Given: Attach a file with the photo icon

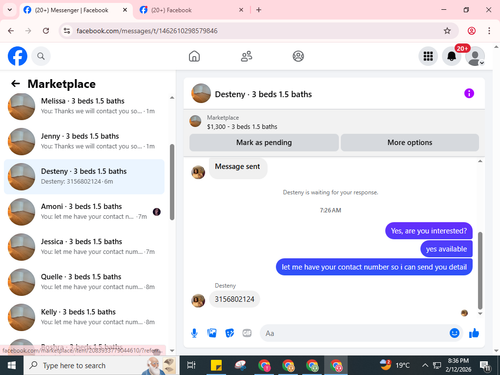Looking at the screenshot, I should coord(212,333).
